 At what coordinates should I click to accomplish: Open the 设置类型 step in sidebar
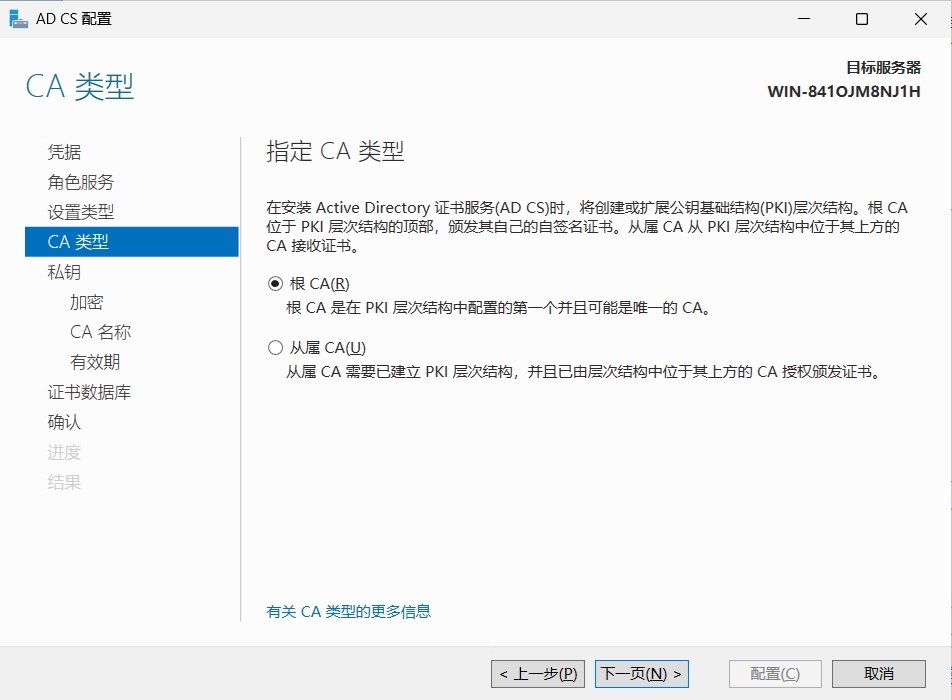81,212
